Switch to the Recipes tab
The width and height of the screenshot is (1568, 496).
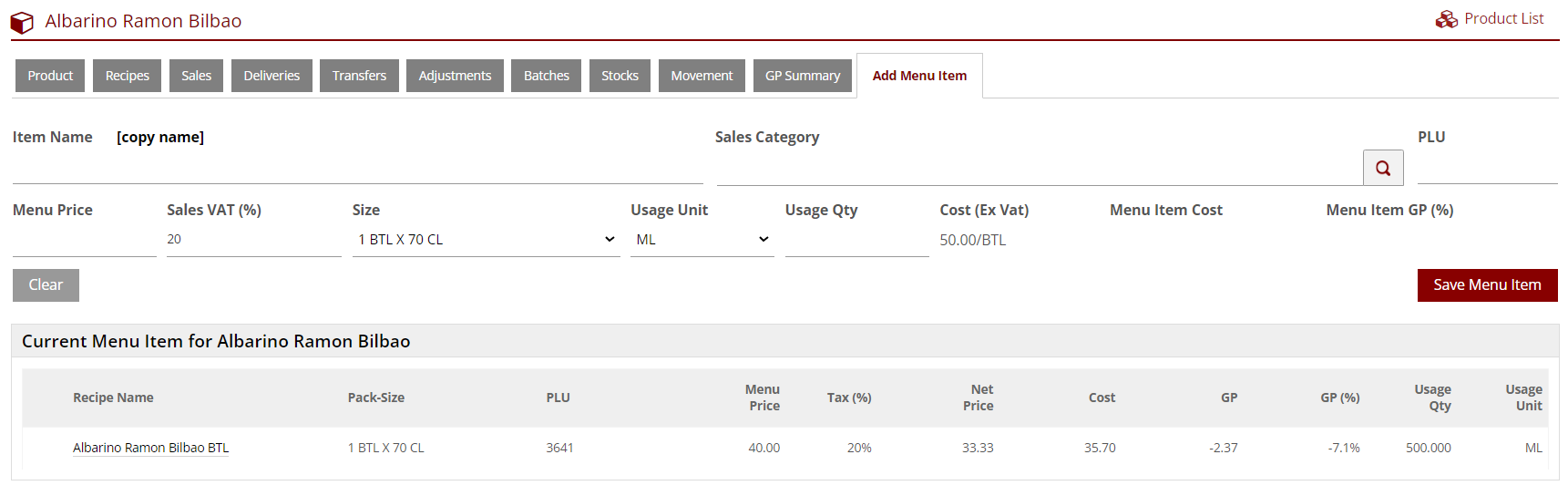pos(127,76)
